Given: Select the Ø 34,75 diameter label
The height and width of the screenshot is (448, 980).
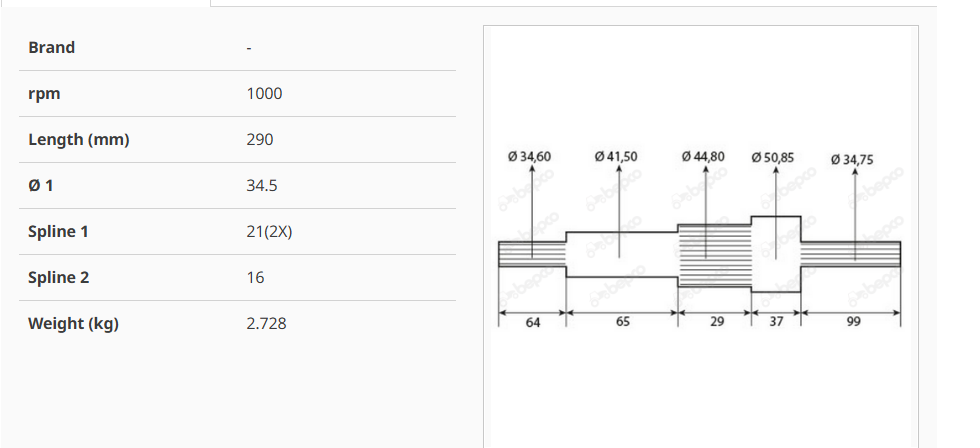Looking at the screenshot, I should point(852,159).
